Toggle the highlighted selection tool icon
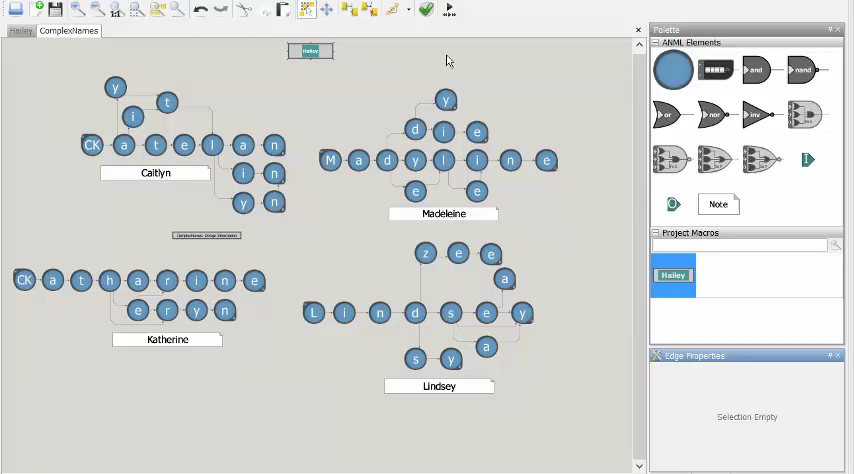 pyautogui.click(x=307, y=9)
